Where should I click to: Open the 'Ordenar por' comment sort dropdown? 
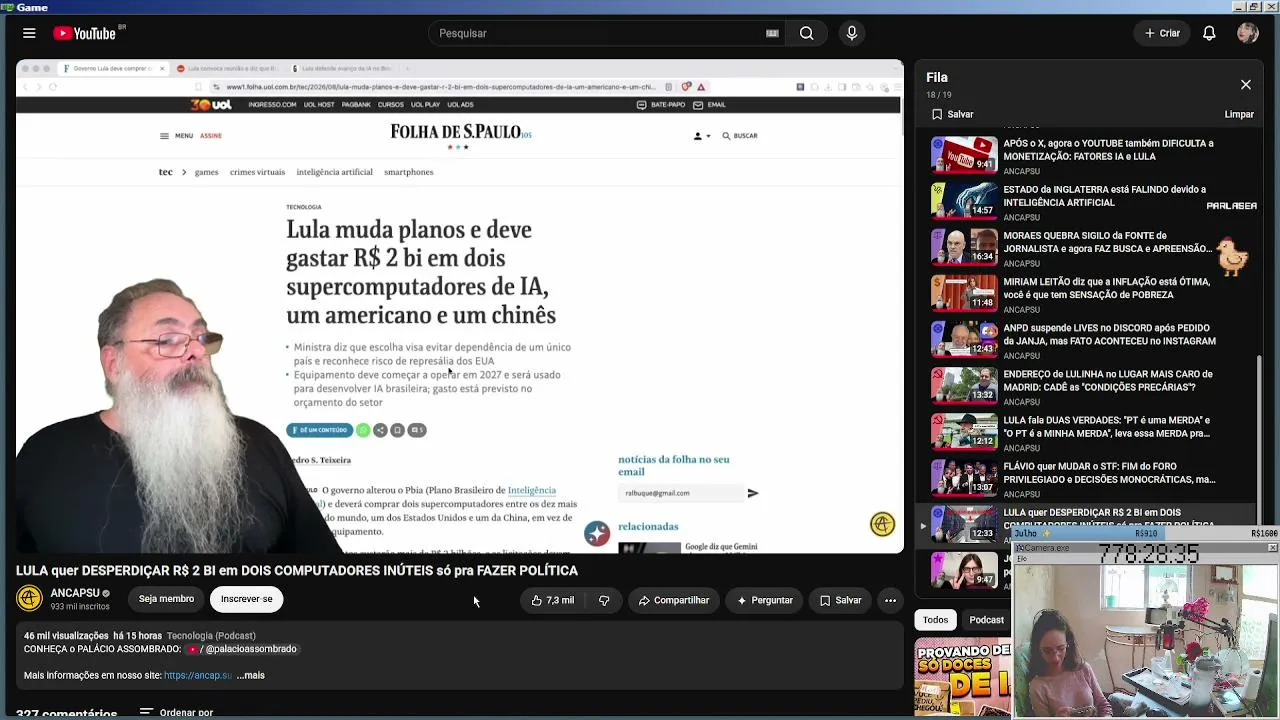(177, 712)
